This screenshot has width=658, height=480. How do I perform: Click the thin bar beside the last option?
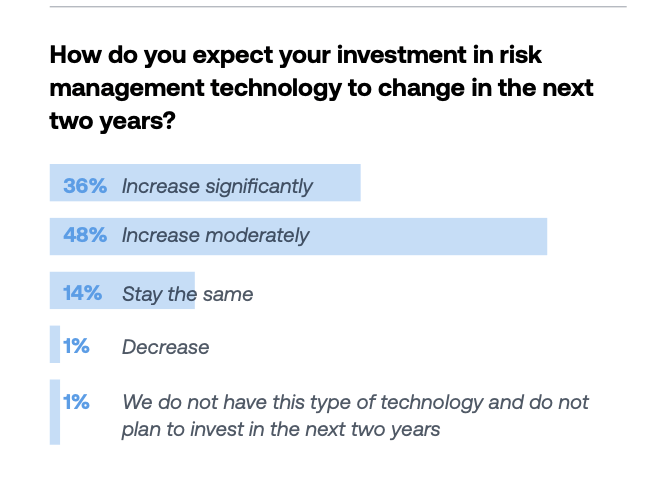(54, 412)
